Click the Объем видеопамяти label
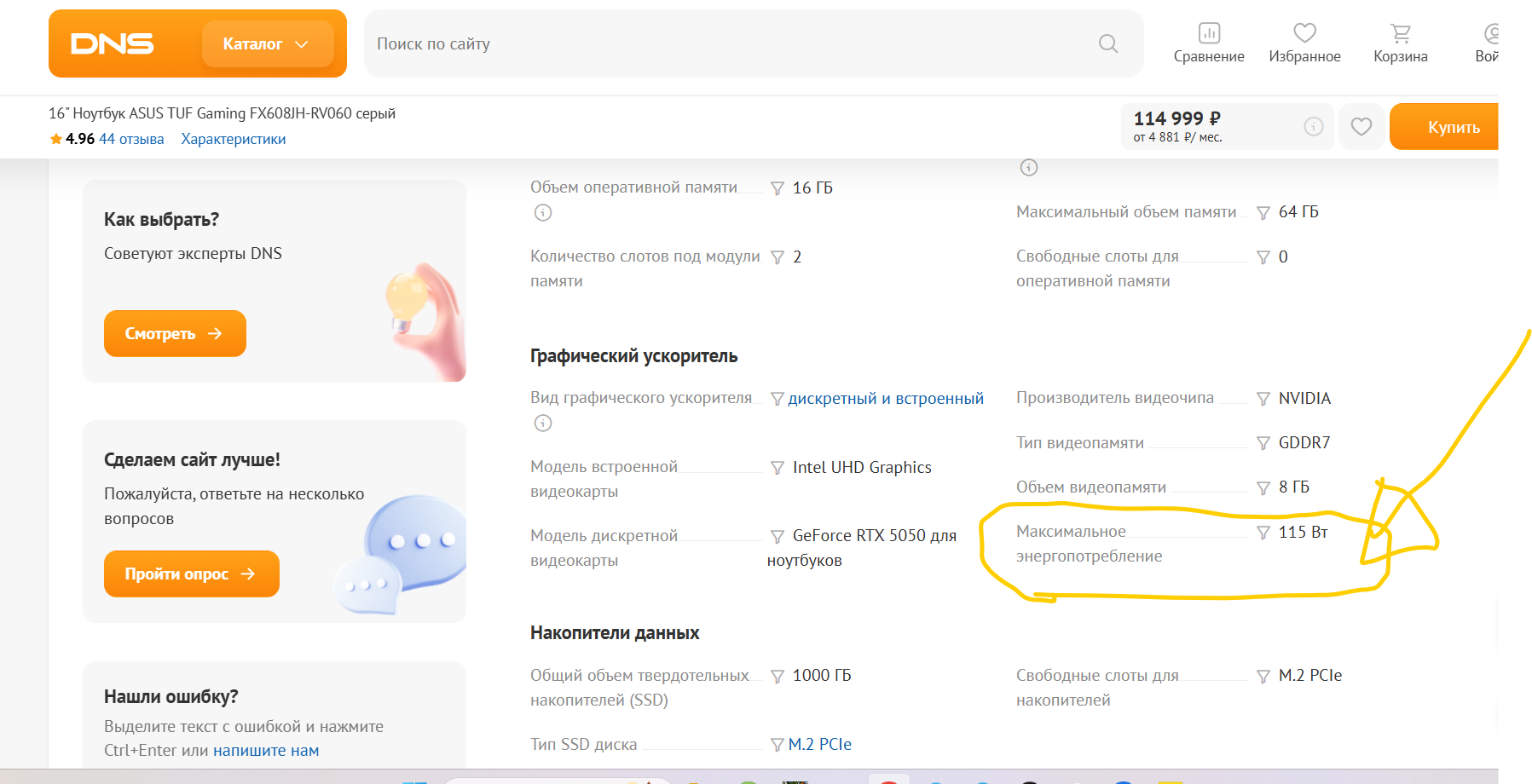Viewport: 1532px width, 784px height. [x=1091, y=487]
